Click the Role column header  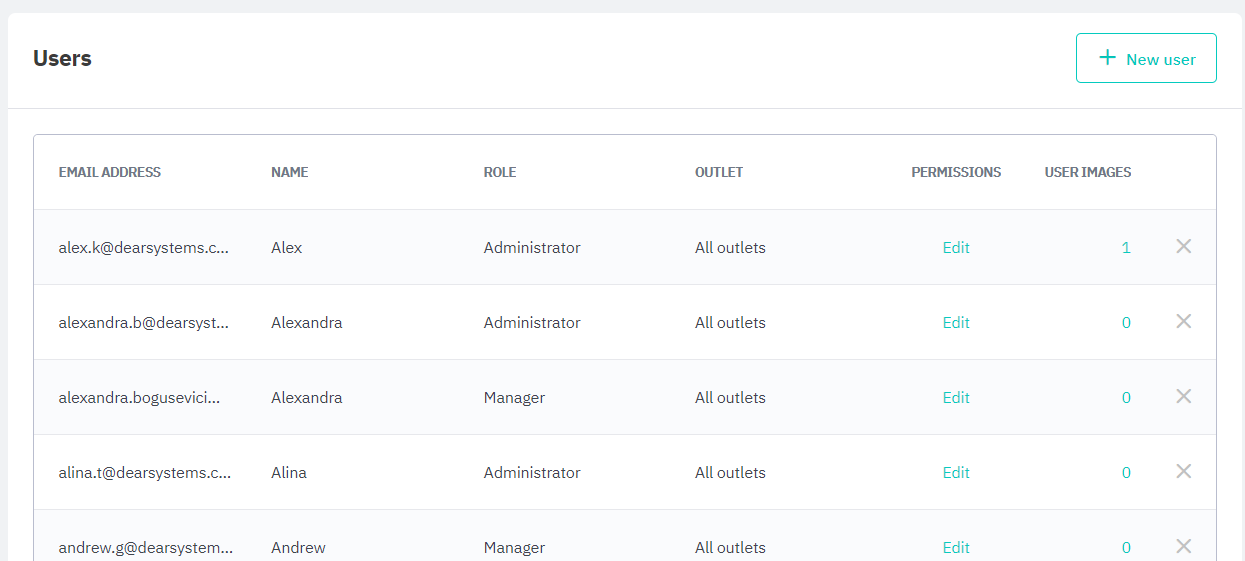point(500,172)
